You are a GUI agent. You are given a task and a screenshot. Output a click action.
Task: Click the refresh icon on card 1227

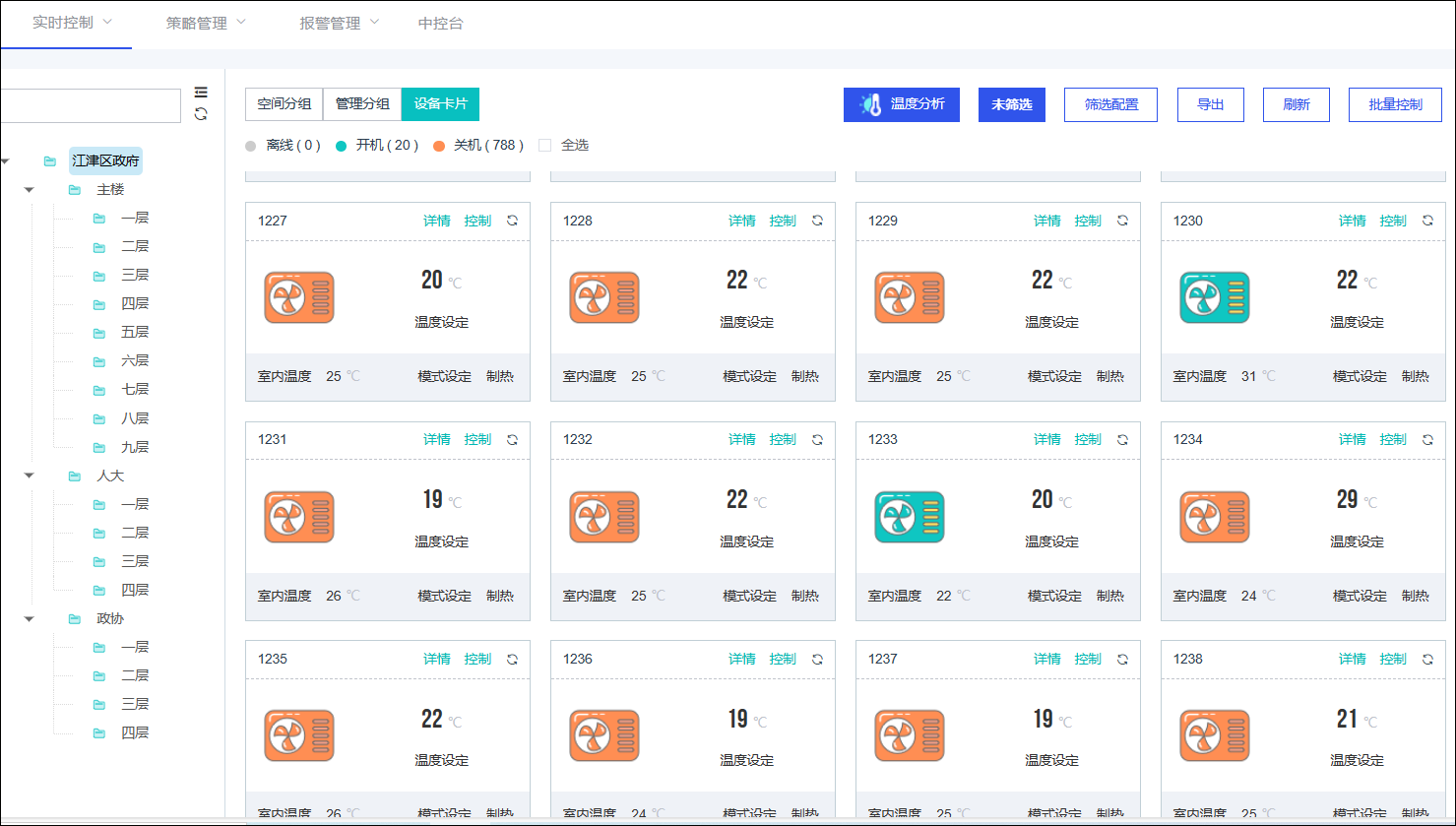coord(512,221)
